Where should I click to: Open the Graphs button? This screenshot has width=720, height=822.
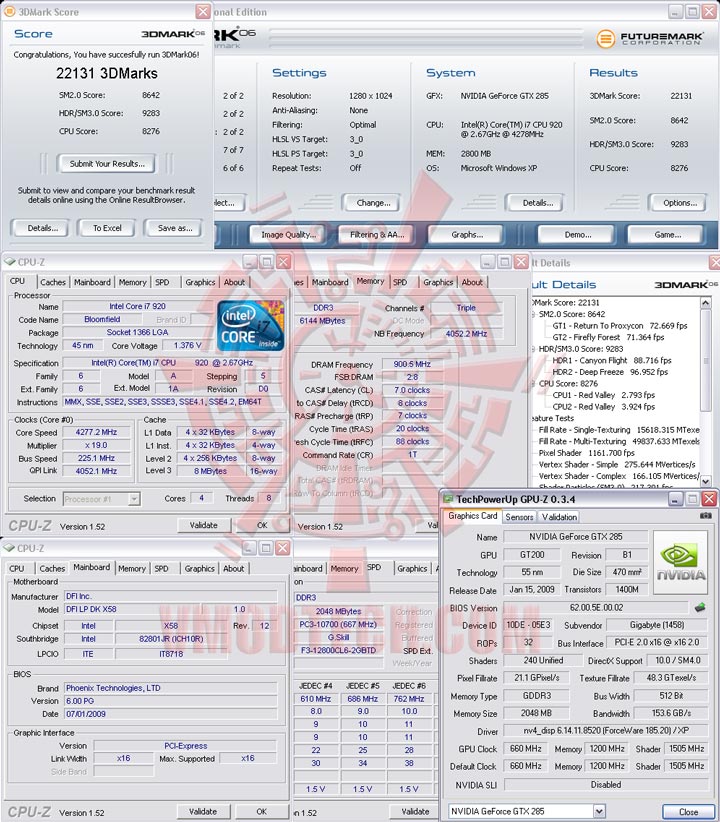[467, 234]
